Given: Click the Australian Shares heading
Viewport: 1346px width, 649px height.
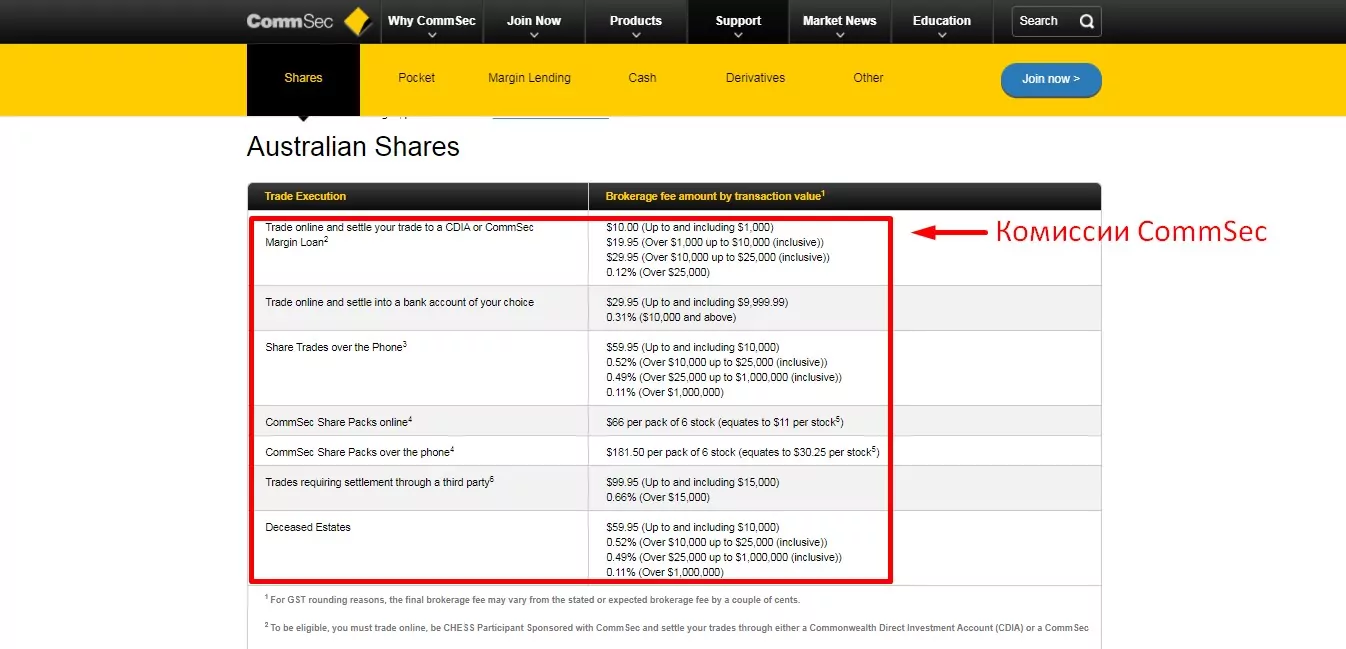Looking at the screenshot, I should 353,147.
